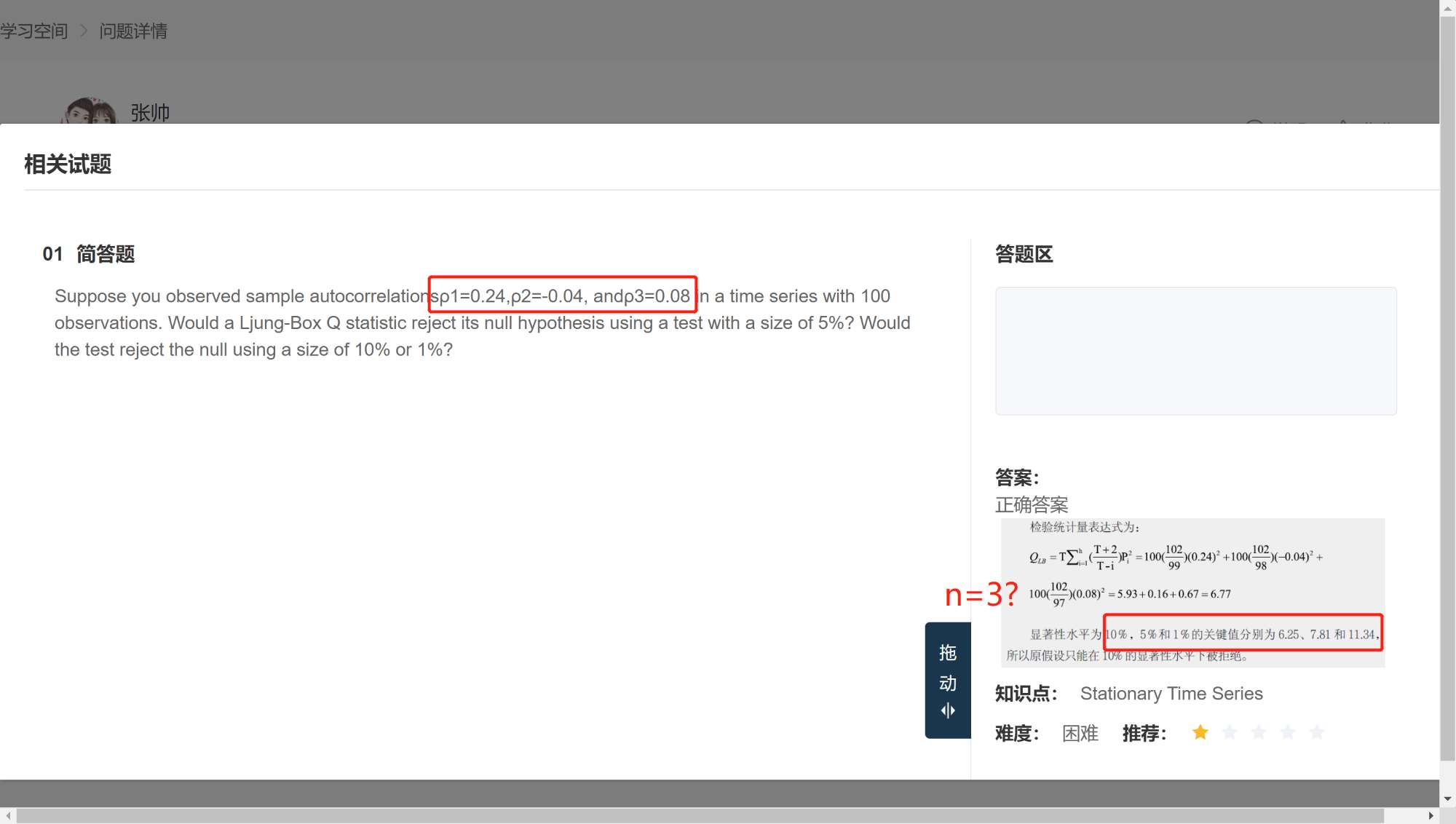Click the 拖动 resize arrows icon
Viewport: 1456px width, 824px height.
(947, 710)
